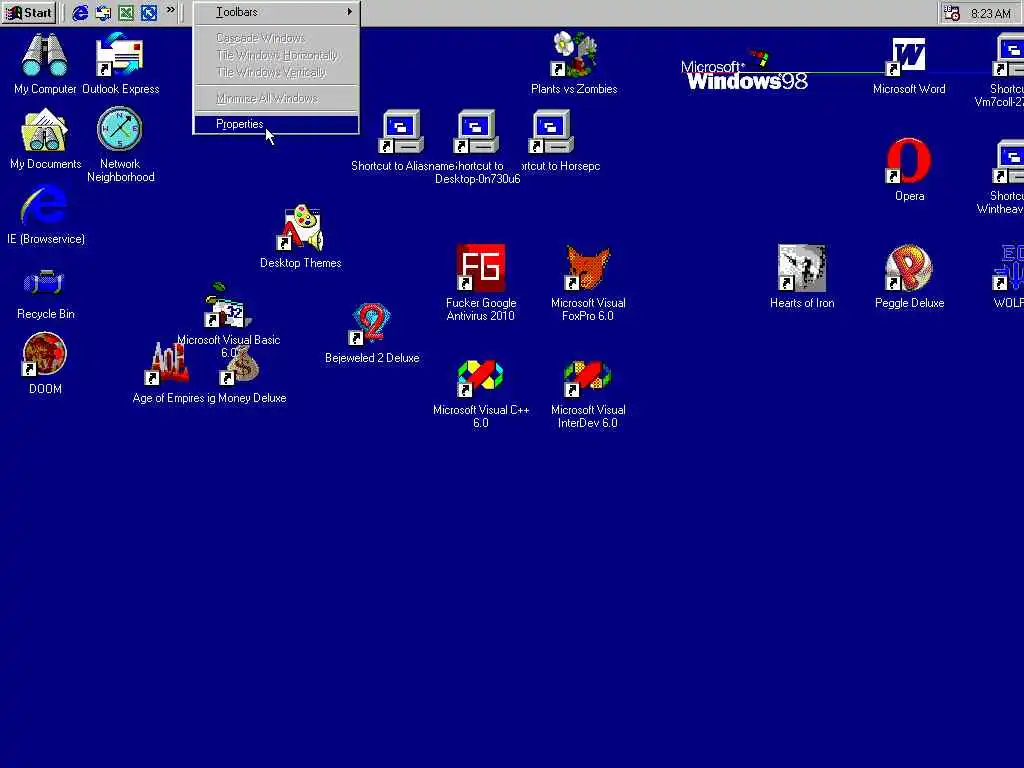Launch Microsoft Visual FoxPro 6.0
This screenshot has height=768, width=1024.
point(588,282)
